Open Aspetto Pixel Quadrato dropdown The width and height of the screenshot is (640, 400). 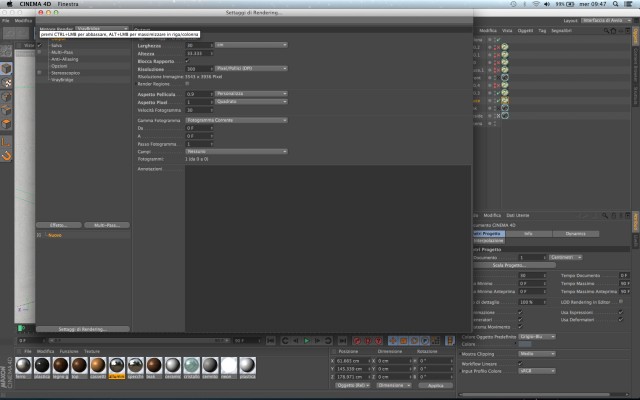251,102
